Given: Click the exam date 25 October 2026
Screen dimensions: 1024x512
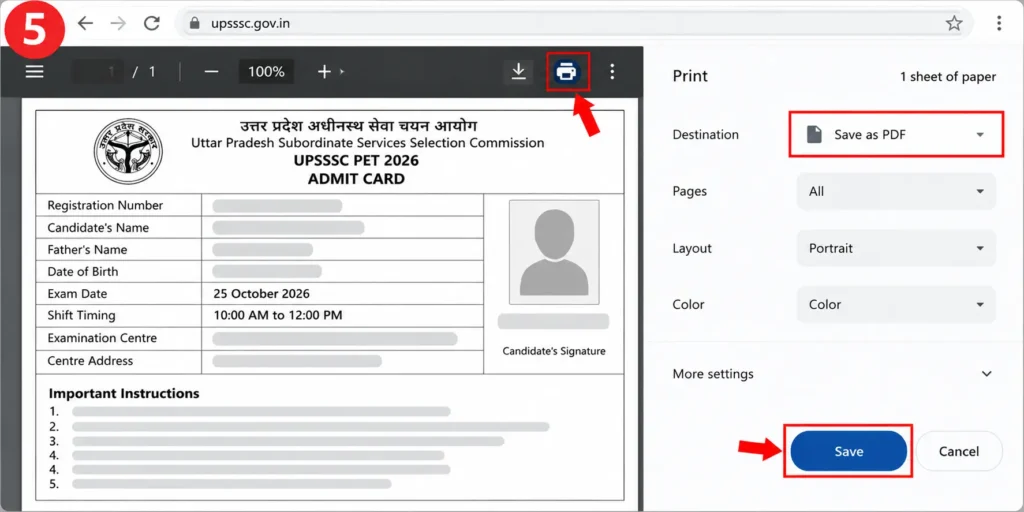Looking at the screenshot, I should pos(262,294).
